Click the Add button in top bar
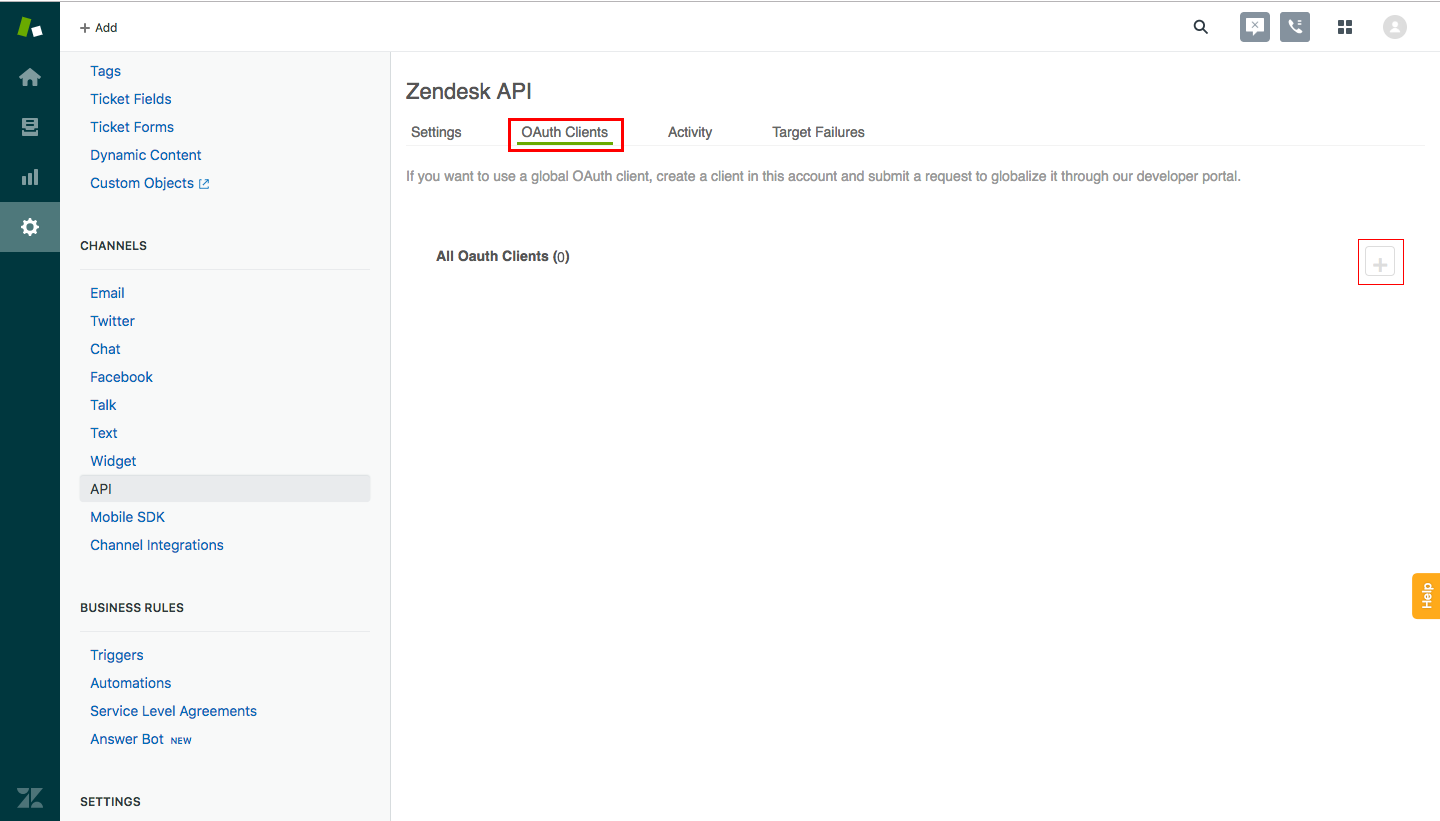This screenshot has height=821, width=1440. point(98,28)
